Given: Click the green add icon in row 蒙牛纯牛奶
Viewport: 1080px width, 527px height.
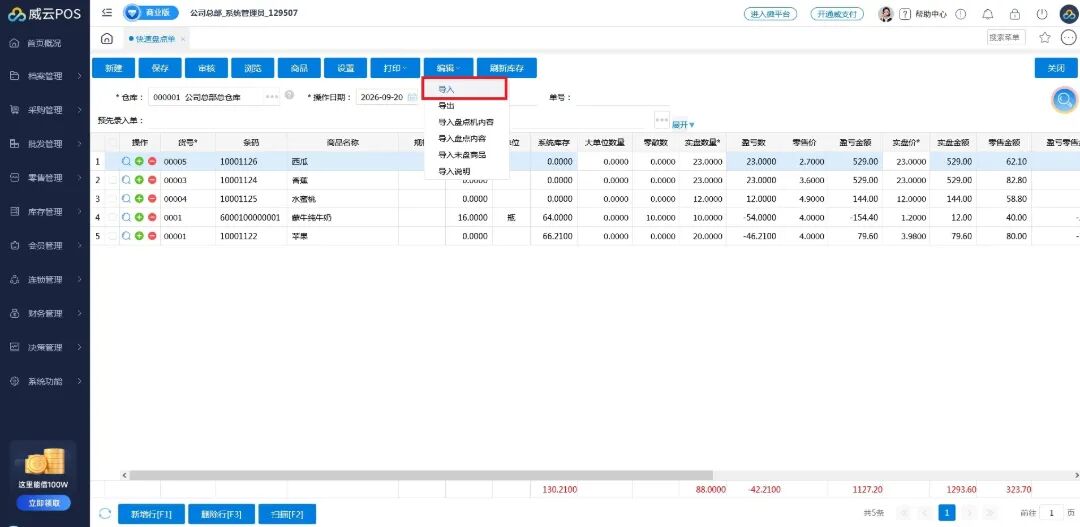Looking at the screenshot, I should coord(139,217).
